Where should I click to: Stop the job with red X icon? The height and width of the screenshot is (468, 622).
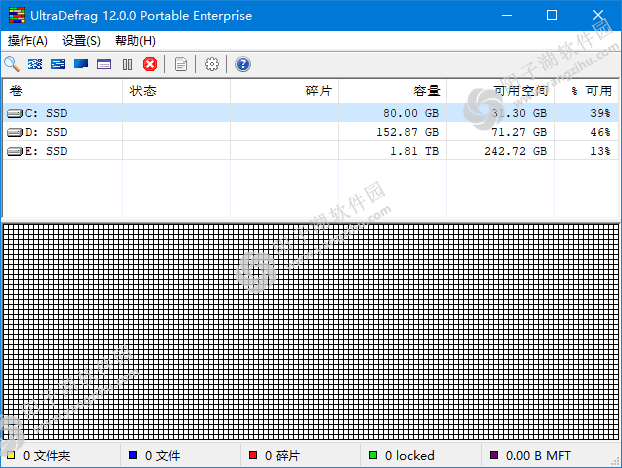click(150, 64)
